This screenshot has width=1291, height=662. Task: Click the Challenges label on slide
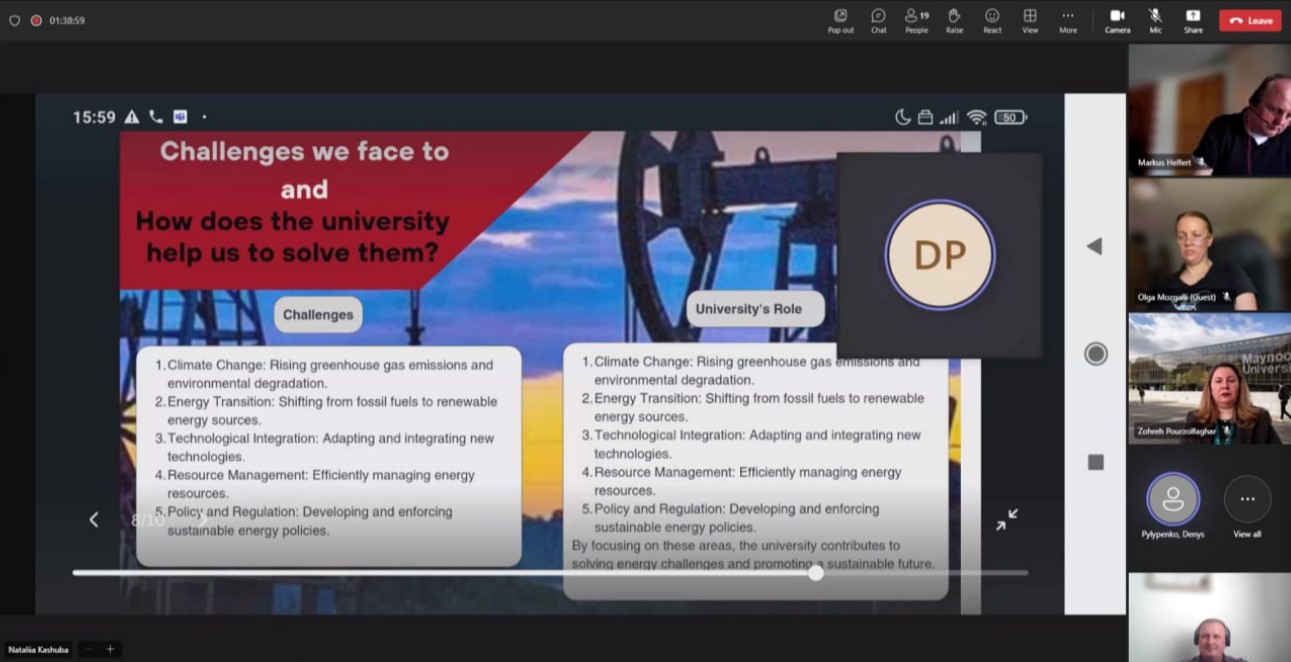point(318,314)
